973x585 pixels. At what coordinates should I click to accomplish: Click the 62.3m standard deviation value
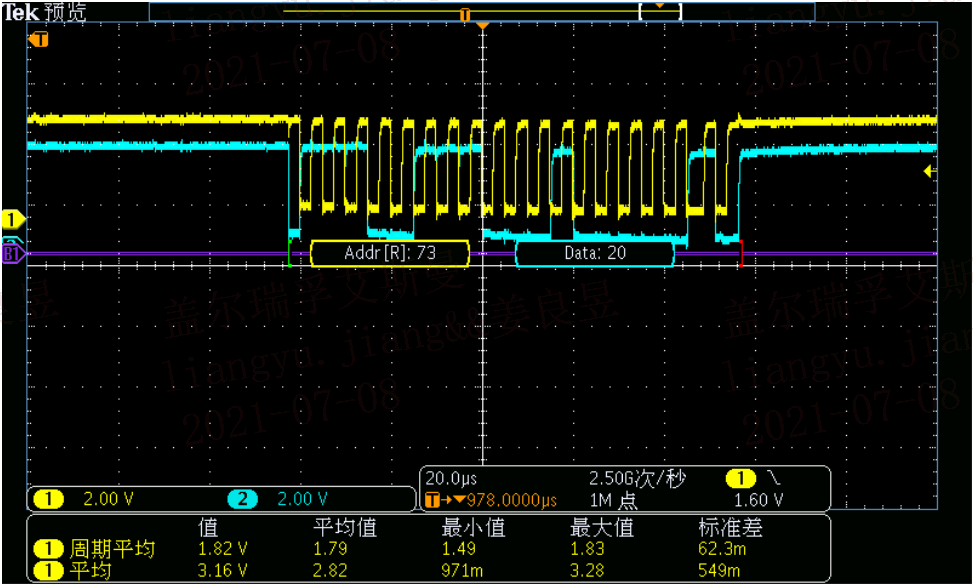coord(722,549)
